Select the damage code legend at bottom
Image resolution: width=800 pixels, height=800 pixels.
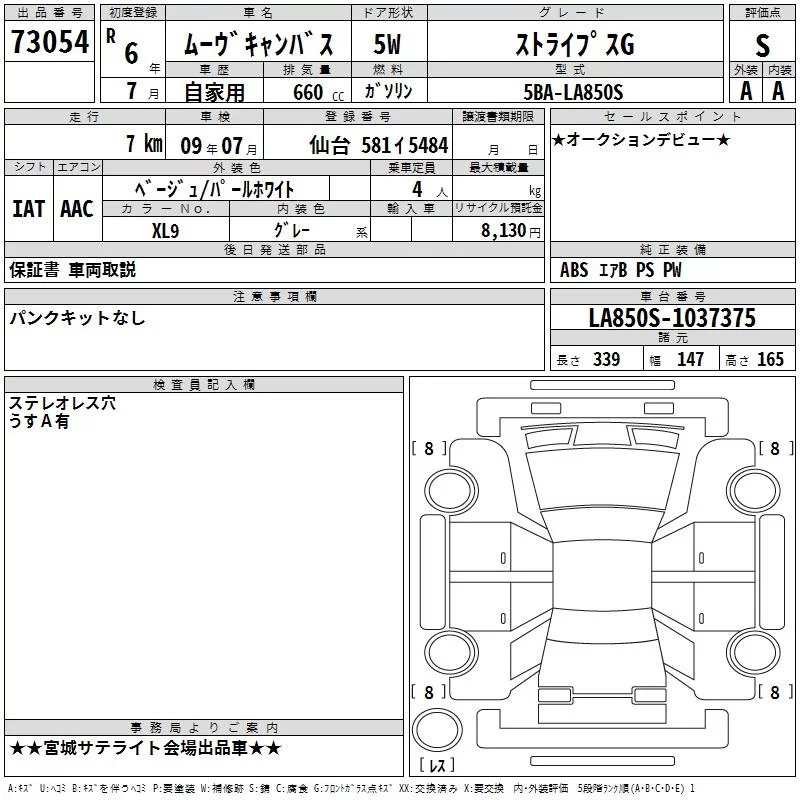(351, 788)
